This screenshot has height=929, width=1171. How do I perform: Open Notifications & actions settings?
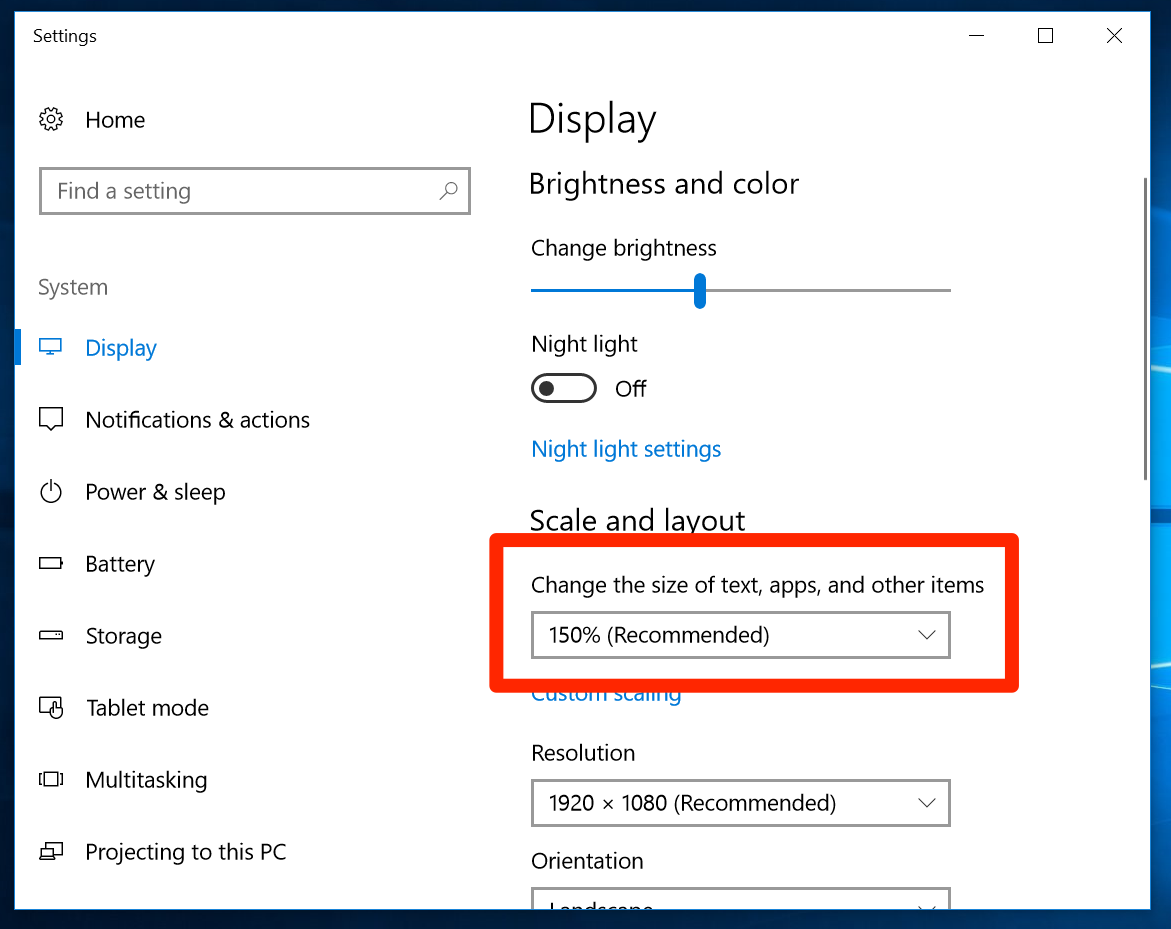click(197, 420)
